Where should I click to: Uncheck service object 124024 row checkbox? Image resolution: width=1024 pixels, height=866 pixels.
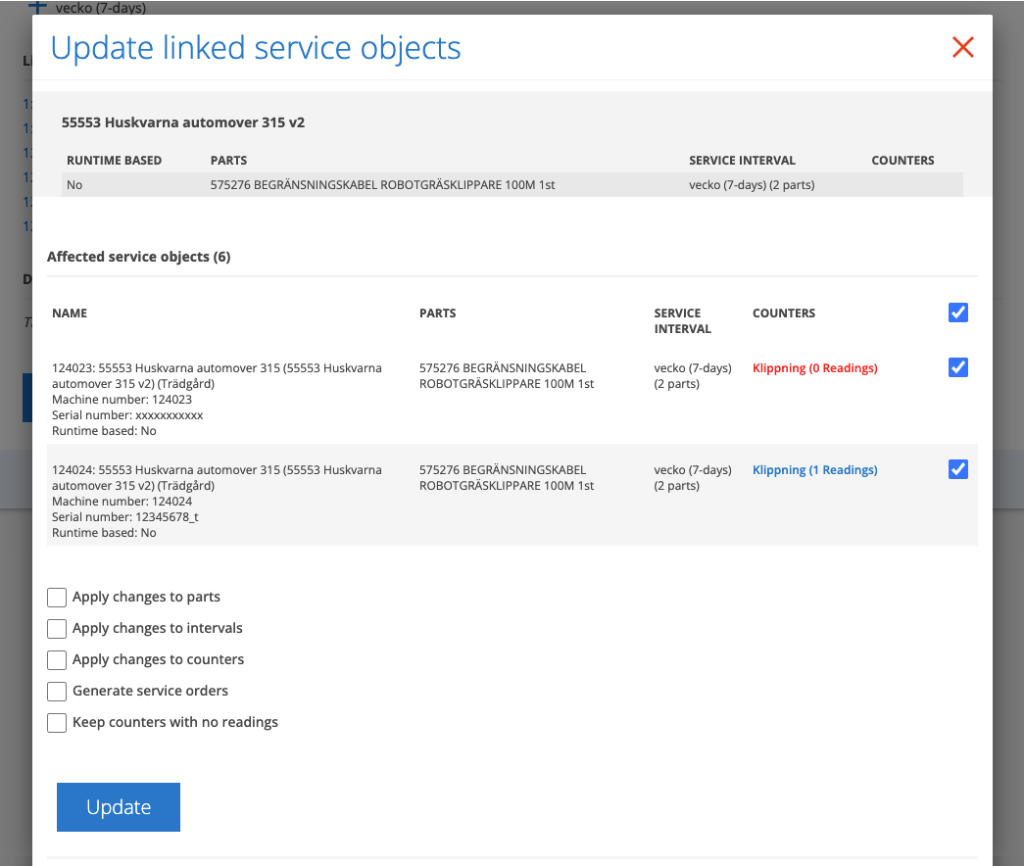[958, 470]
